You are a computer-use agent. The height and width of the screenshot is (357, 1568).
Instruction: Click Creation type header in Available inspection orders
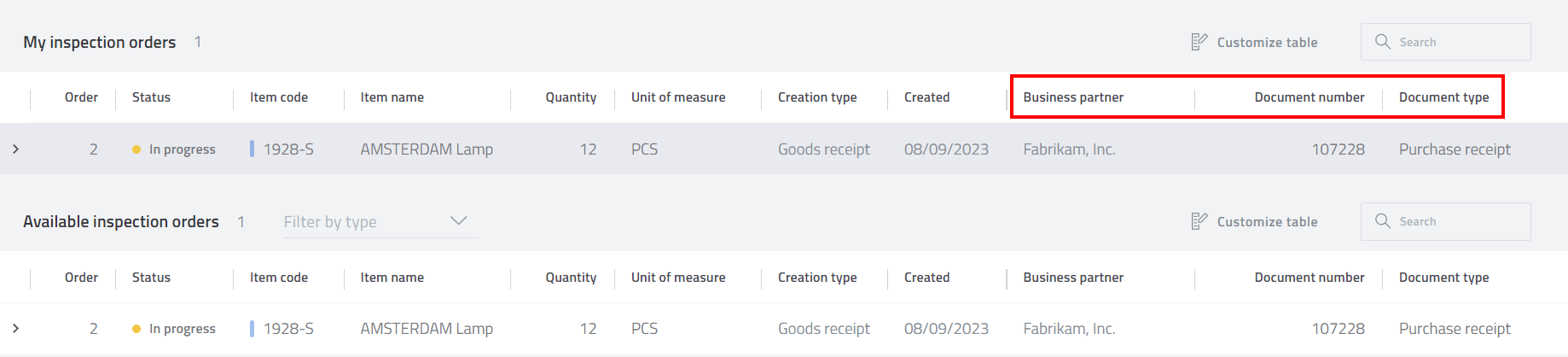tap(816, 278)
